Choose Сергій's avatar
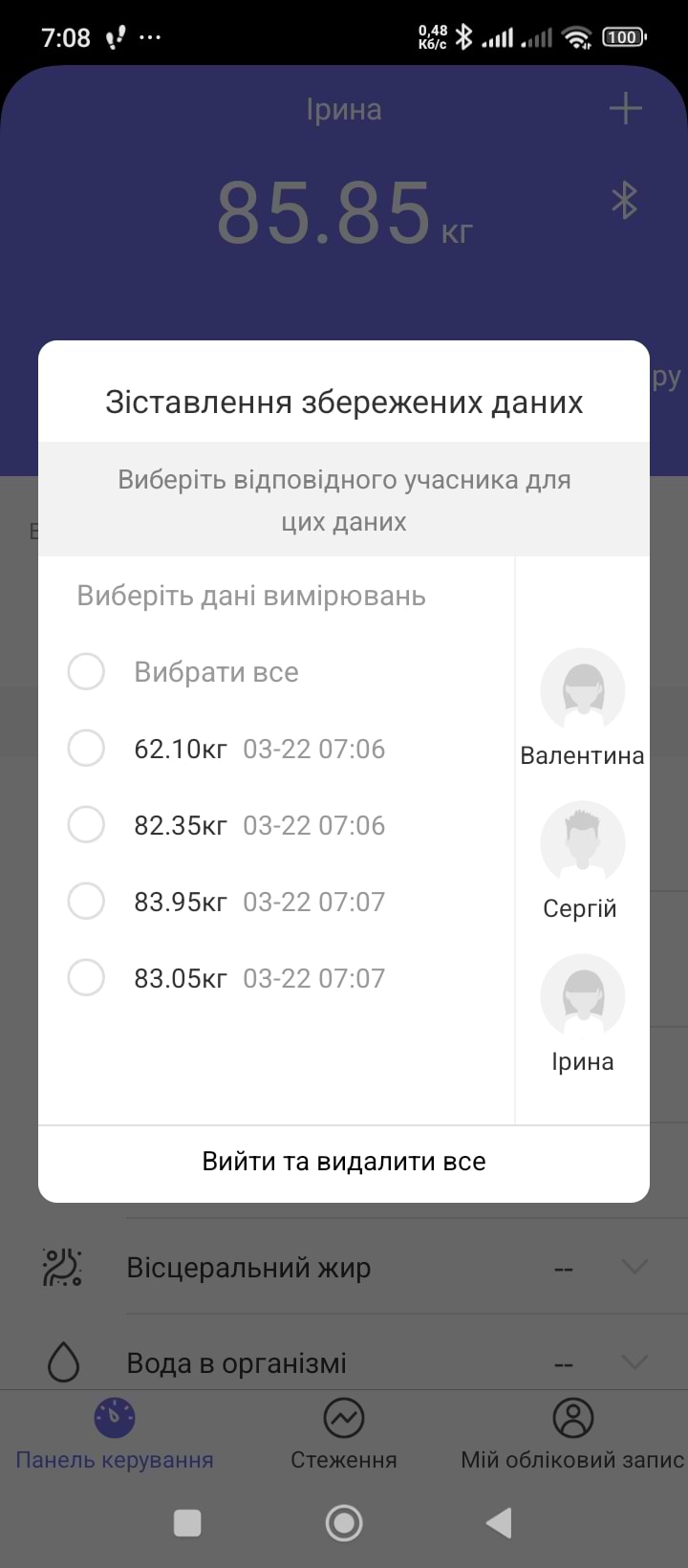 pyautogui.click(x=582, y=843)
